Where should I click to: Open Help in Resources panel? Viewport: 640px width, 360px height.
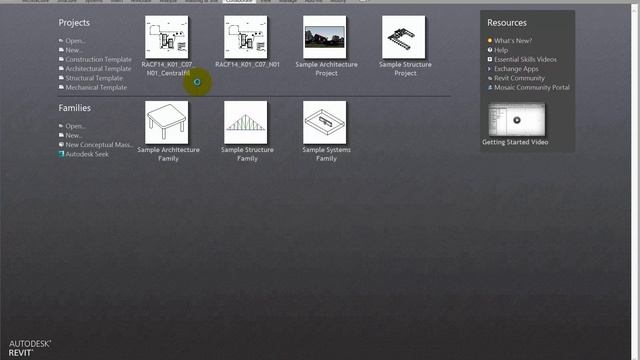[x=501, y=50]
